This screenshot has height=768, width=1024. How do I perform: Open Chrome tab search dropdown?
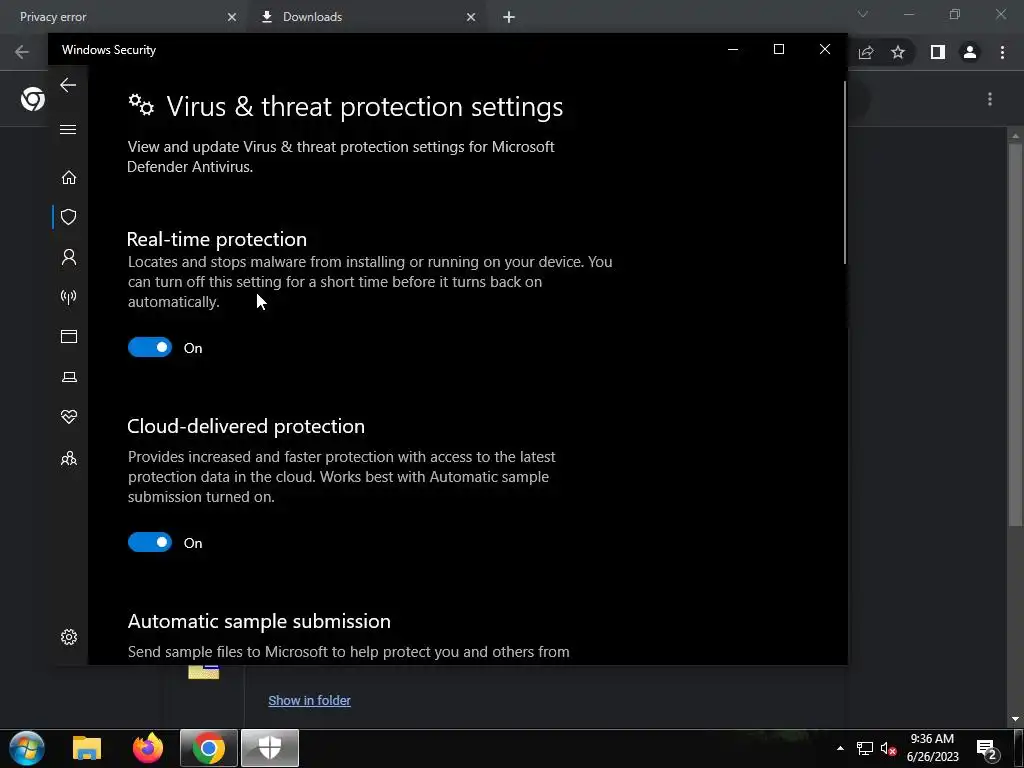pyautogui.click(x=863, y=14)
